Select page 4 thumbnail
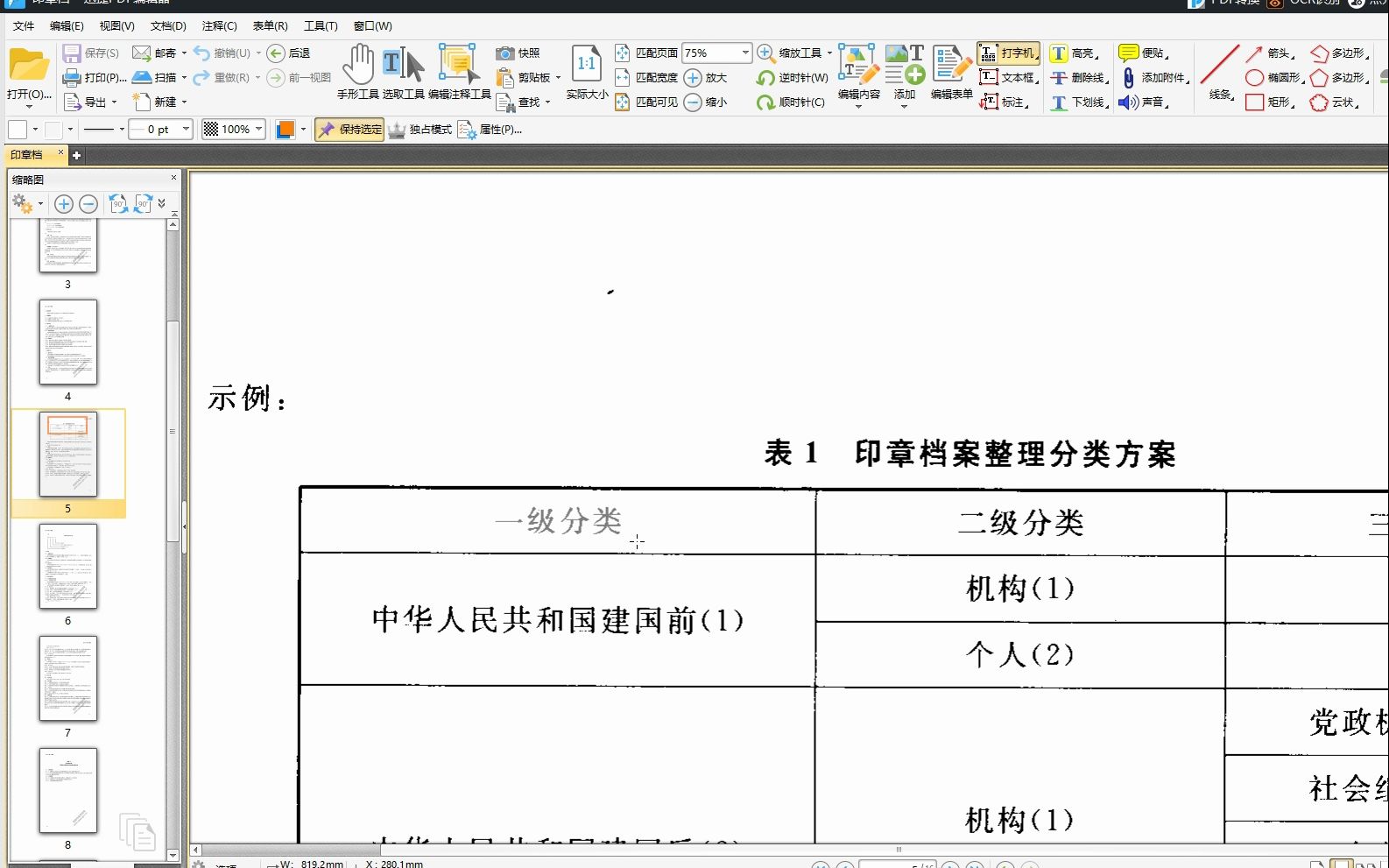The image size is (1389, 868). point(67,342)
